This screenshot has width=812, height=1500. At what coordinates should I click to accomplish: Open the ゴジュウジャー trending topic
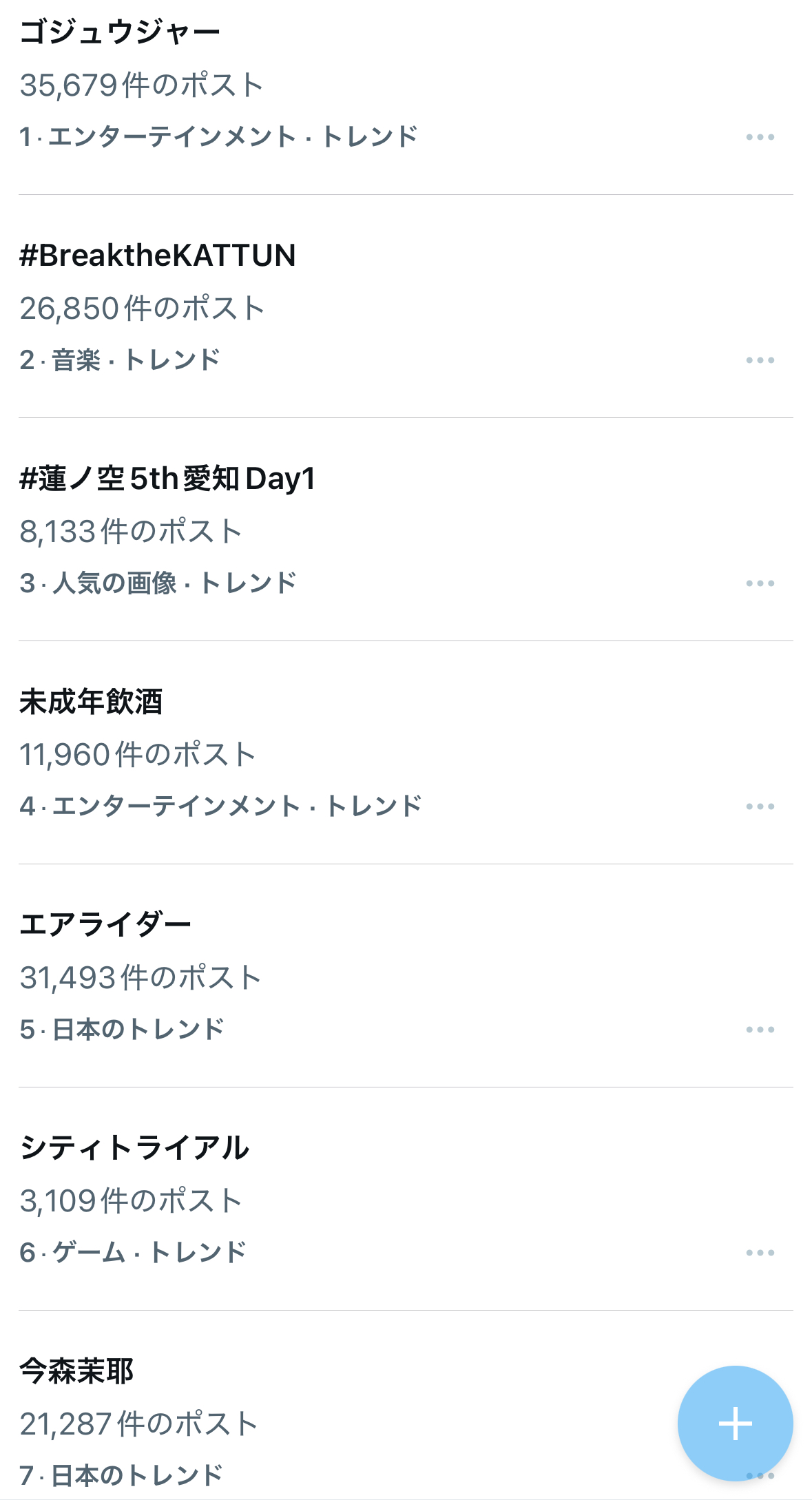[x=120, y=32]
